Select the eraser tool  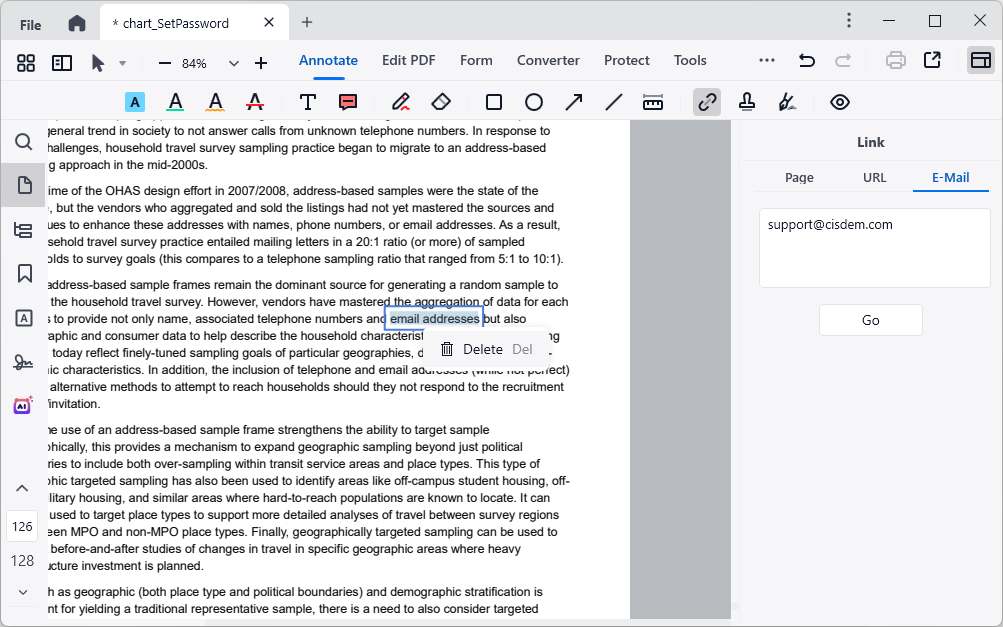coord(441,102)
